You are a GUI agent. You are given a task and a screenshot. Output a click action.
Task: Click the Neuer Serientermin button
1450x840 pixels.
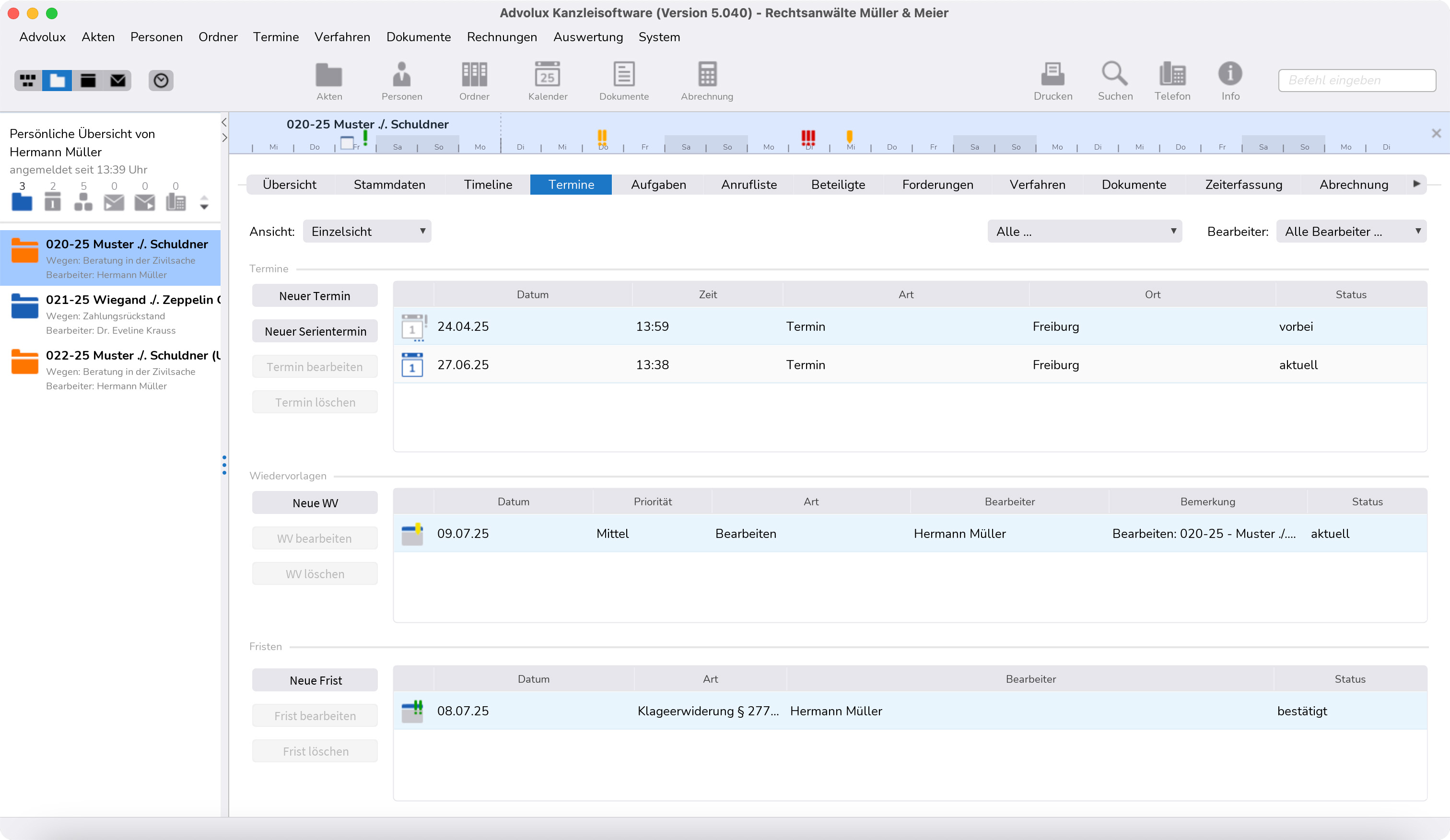pos(315,331)
